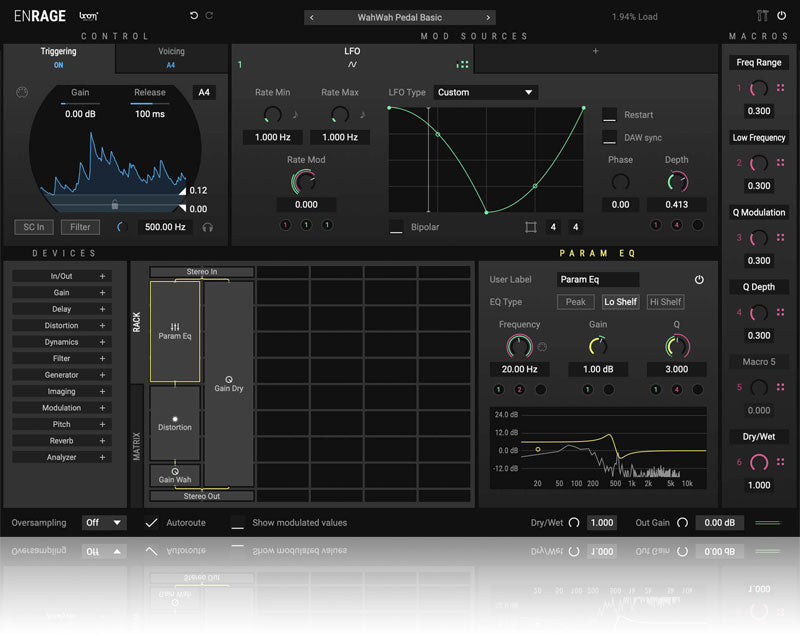Click the 500.00 Hz filter value field
Image resolution: width=800 pixels, height=637 pixels.
165,227
